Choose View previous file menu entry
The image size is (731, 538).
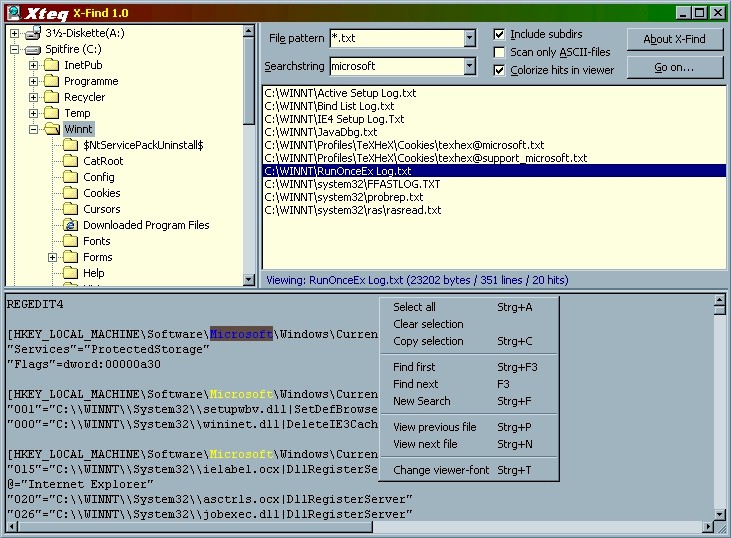pyautogui.click(x=469, y=427)
